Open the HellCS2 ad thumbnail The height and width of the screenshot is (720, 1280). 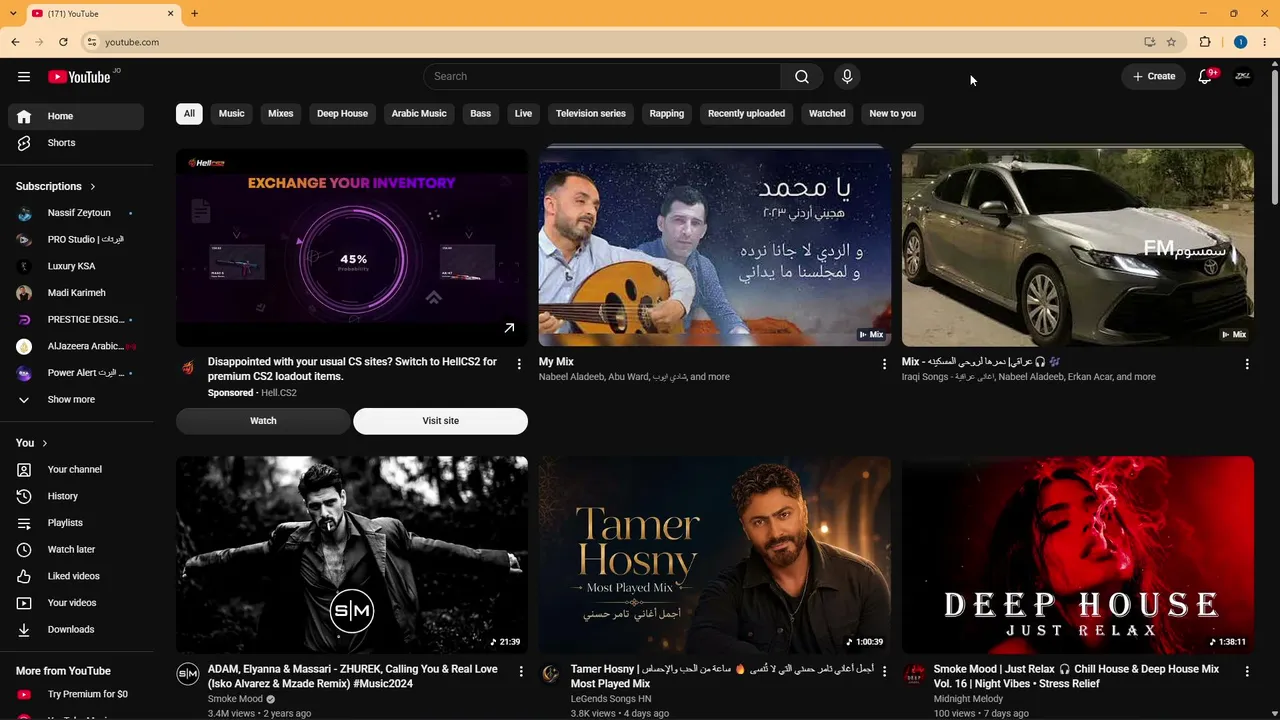[352, 247]
